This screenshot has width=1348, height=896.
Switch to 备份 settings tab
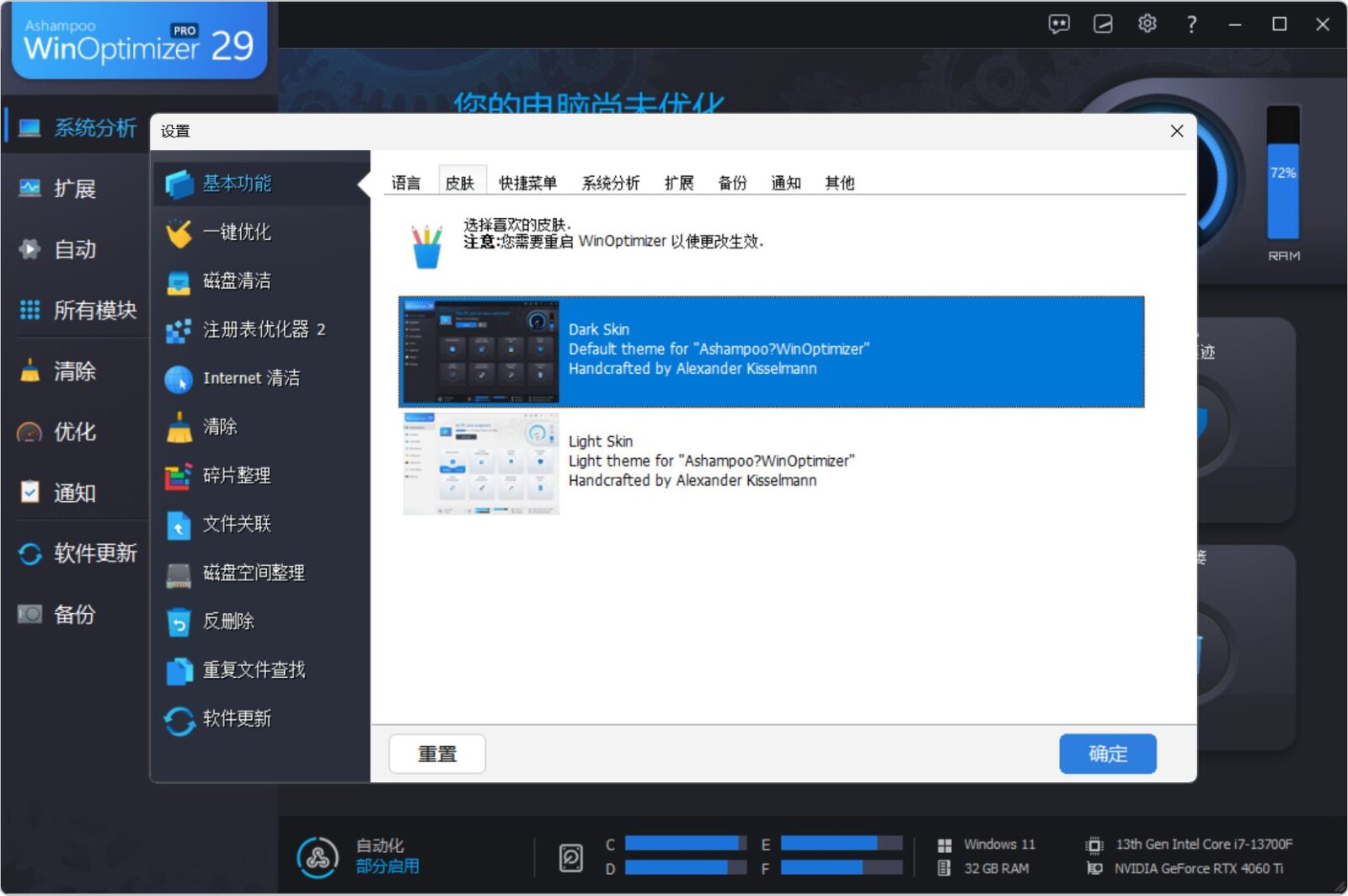tap(732, 183)
